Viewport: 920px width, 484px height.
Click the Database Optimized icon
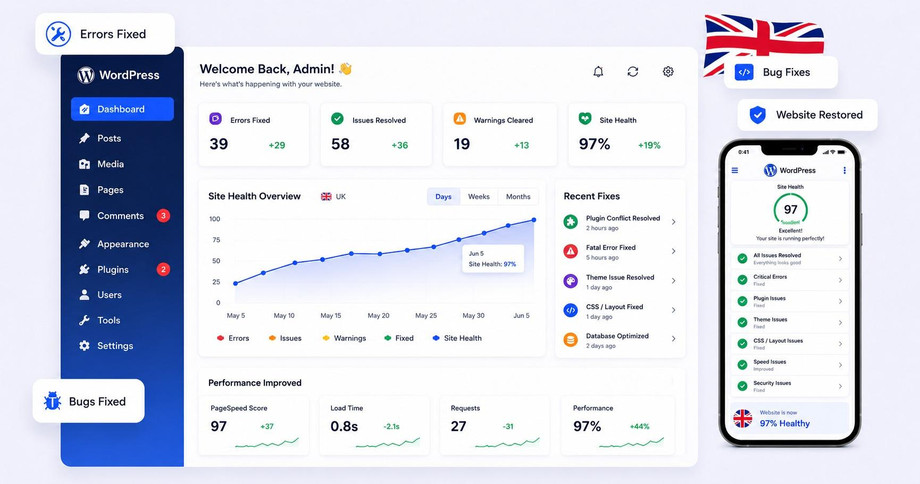click(x=570, y=340)
